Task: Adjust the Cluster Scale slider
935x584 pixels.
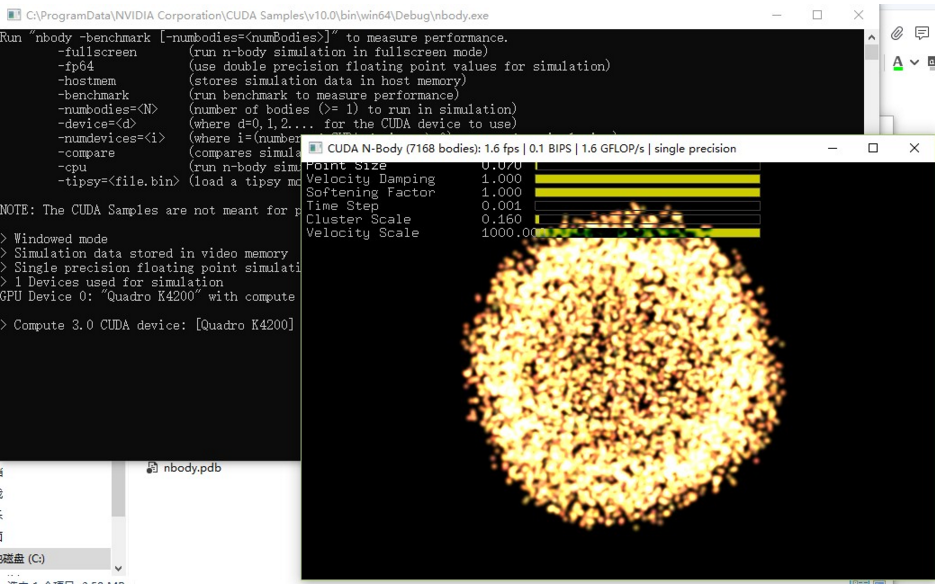Action: (x=648, y=220)
